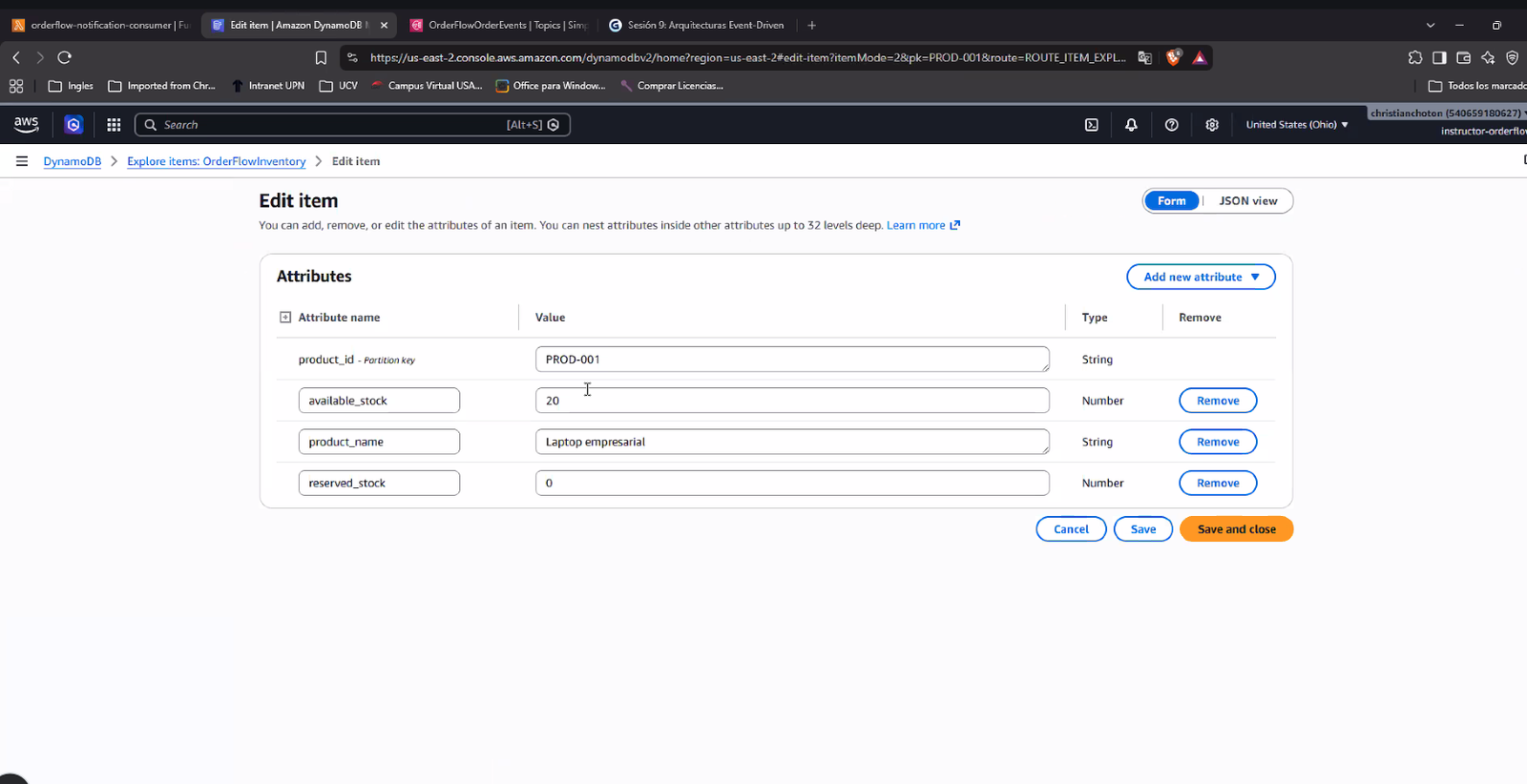Open a new browser tab
1527x784 pixels.
point(811,25)
